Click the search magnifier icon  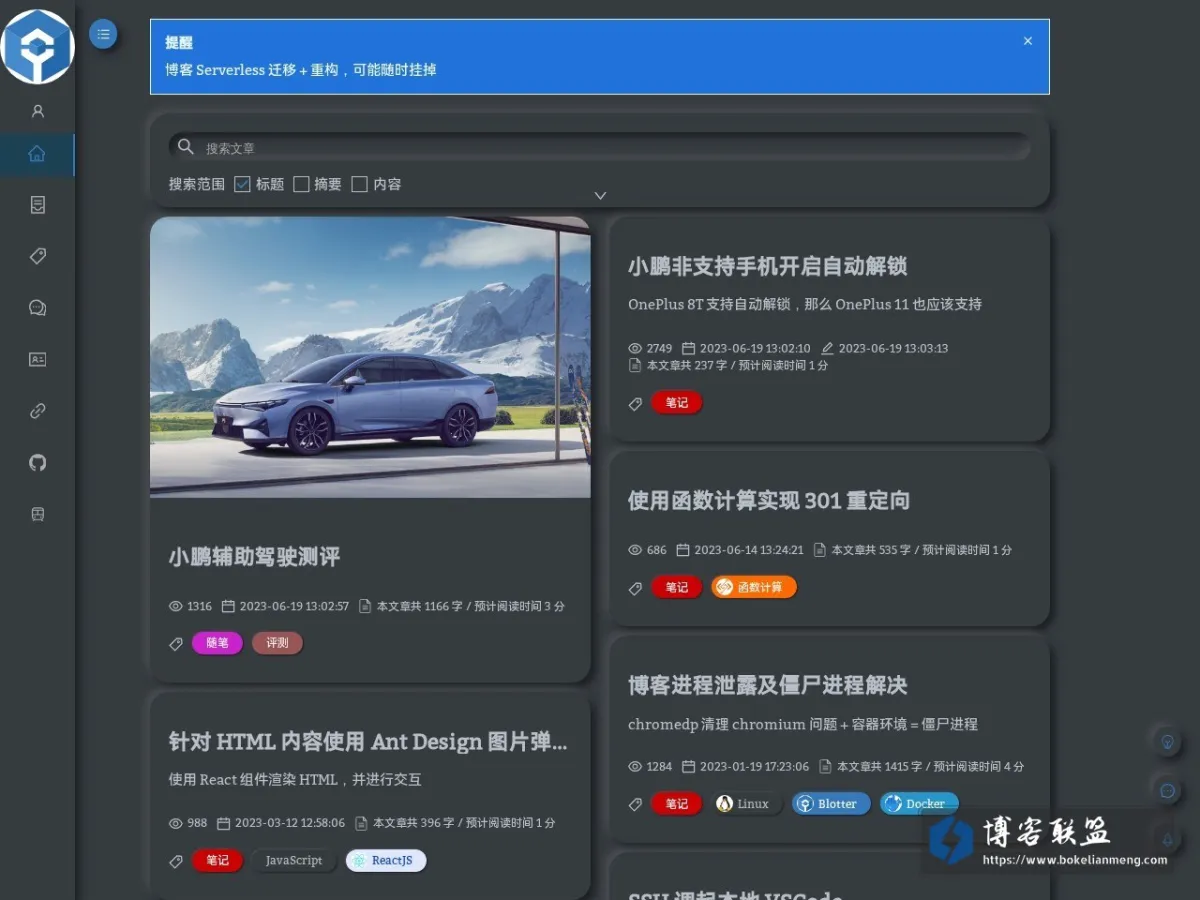click(185, 147)
